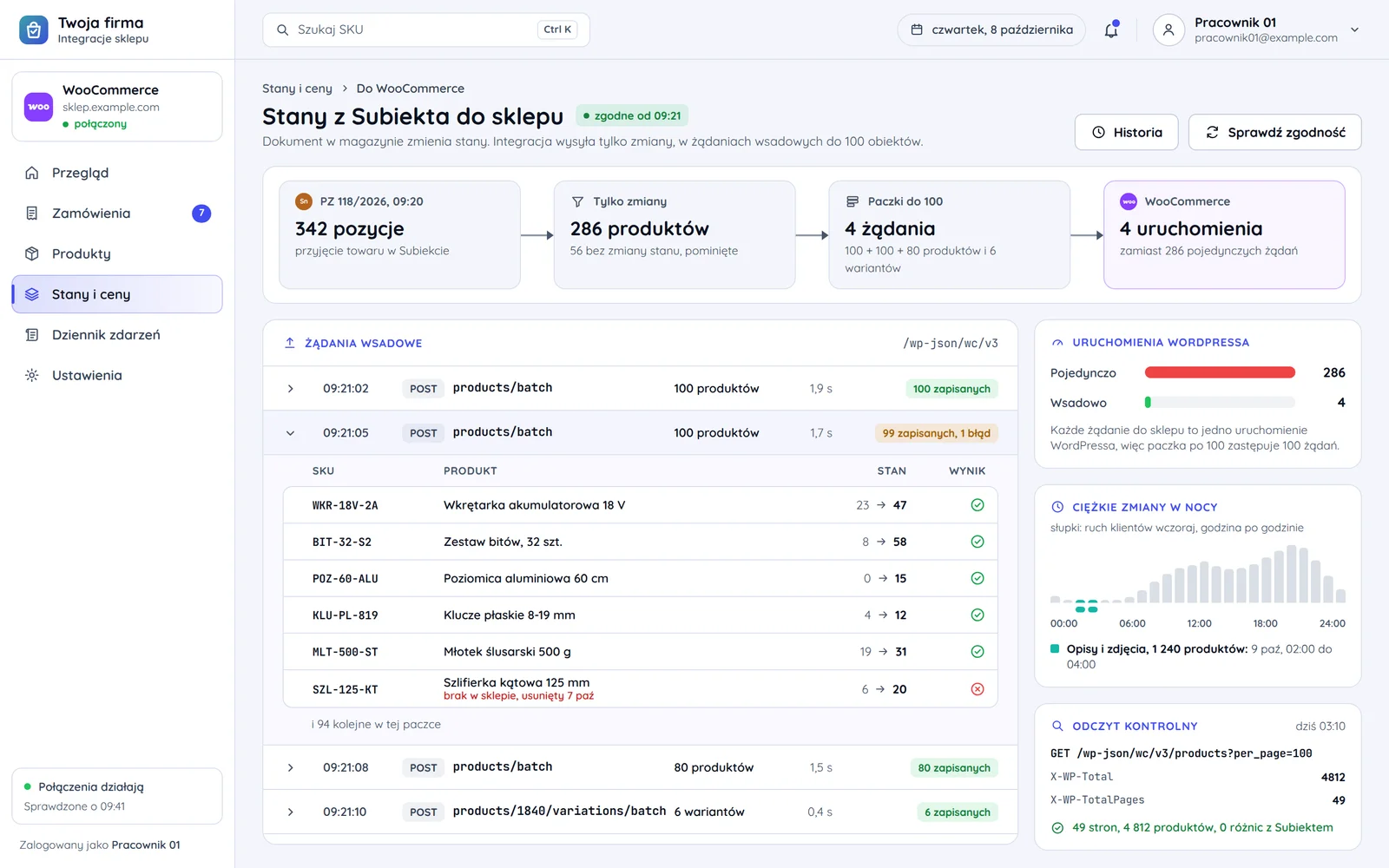Click the refresh icon in Sprawdź zgodność
The height and width of the screenshot is (868, 1389).
(x=1212, y=132)
